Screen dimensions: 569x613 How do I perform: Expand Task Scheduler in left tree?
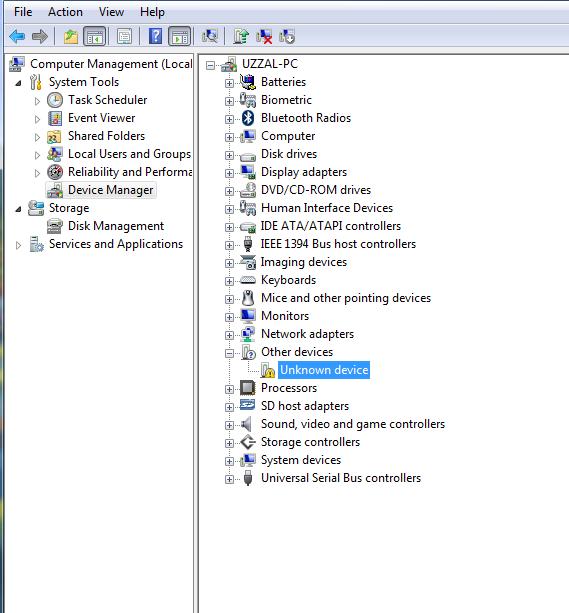tap(37, 101)
